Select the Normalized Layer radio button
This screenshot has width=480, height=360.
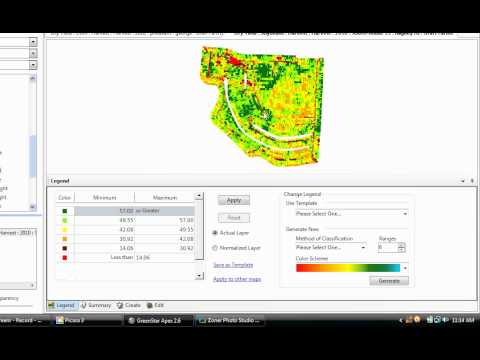click(x=215, y=248)
